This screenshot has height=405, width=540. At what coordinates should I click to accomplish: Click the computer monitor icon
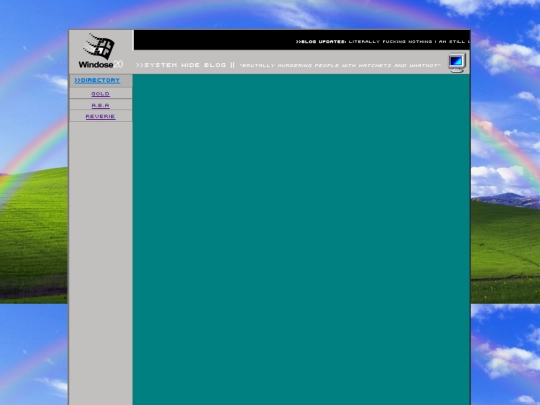(457, 63)
